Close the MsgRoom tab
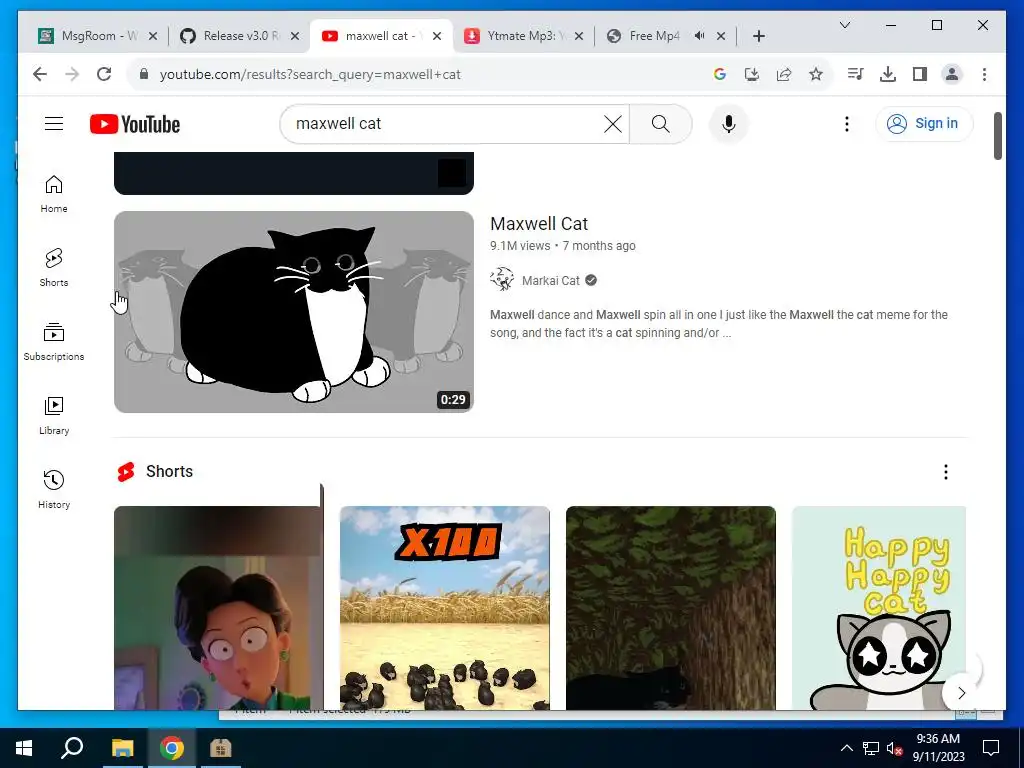This screenshot has height=768, width=1024. click(x=153, y=36)
